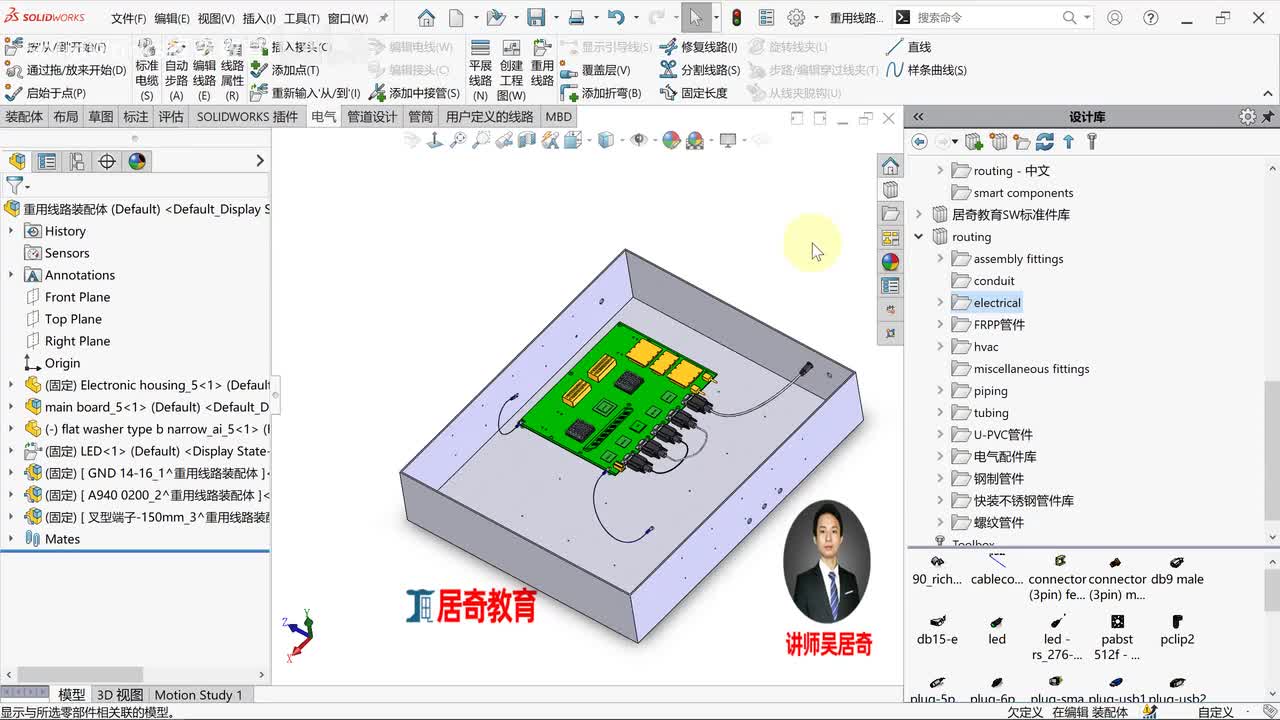Image resolution: width=1280 pixels, height=720 pixels.
Task: Expand the electrical folder in Design Library
Action: click(940, 303)
